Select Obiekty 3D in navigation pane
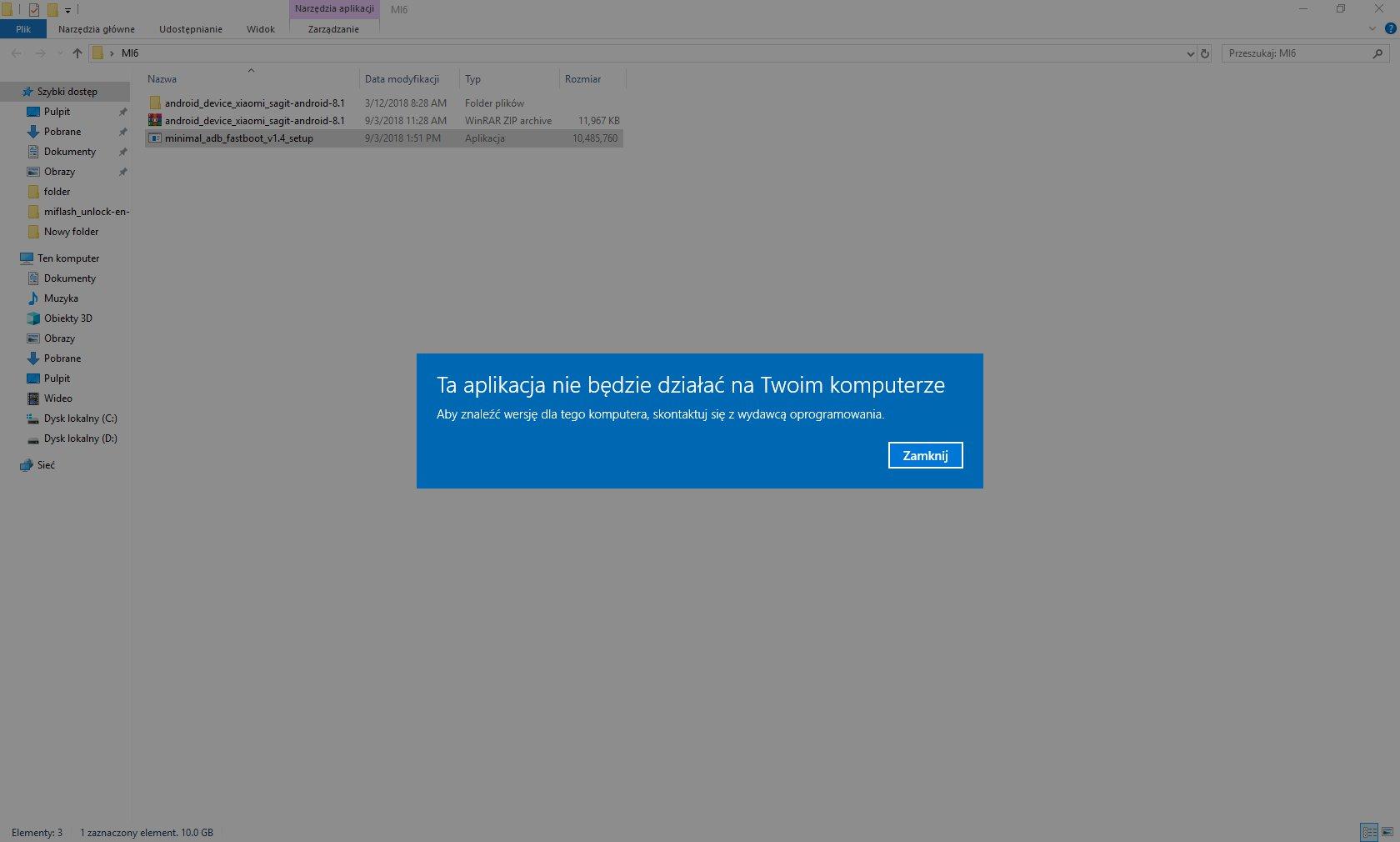1400x842 pixels. 67,318
